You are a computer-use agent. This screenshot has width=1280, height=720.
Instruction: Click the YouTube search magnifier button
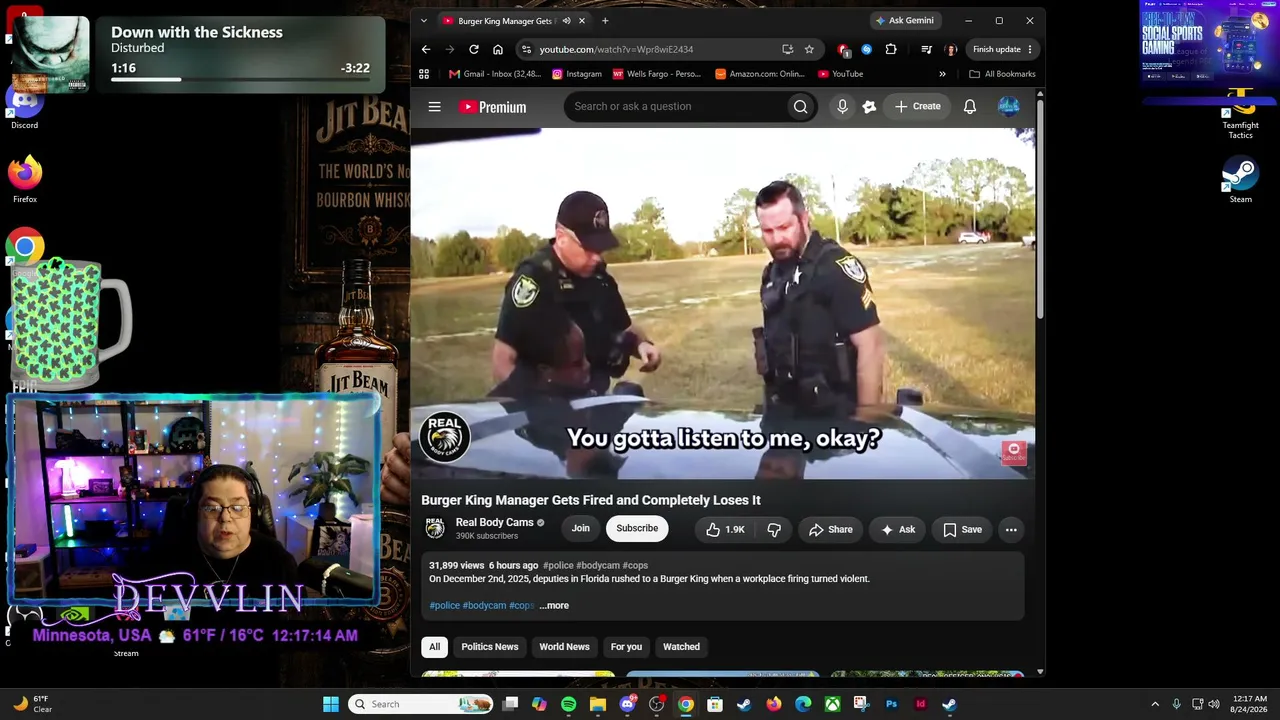pyautogui.click(x=800, y=106)
